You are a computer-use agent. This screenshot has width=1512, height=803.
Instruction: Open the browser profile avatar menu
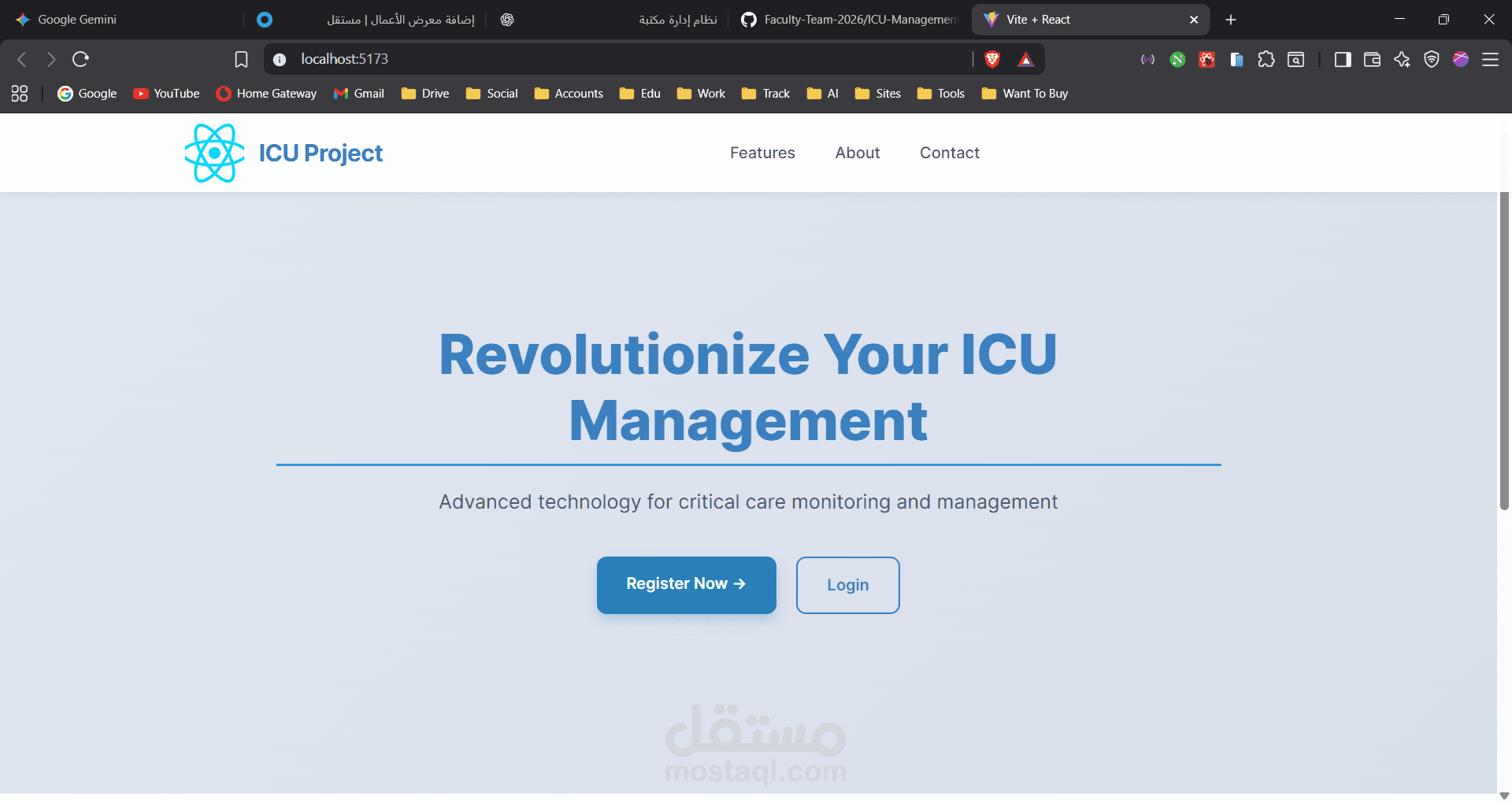[x=1461, y=59]
